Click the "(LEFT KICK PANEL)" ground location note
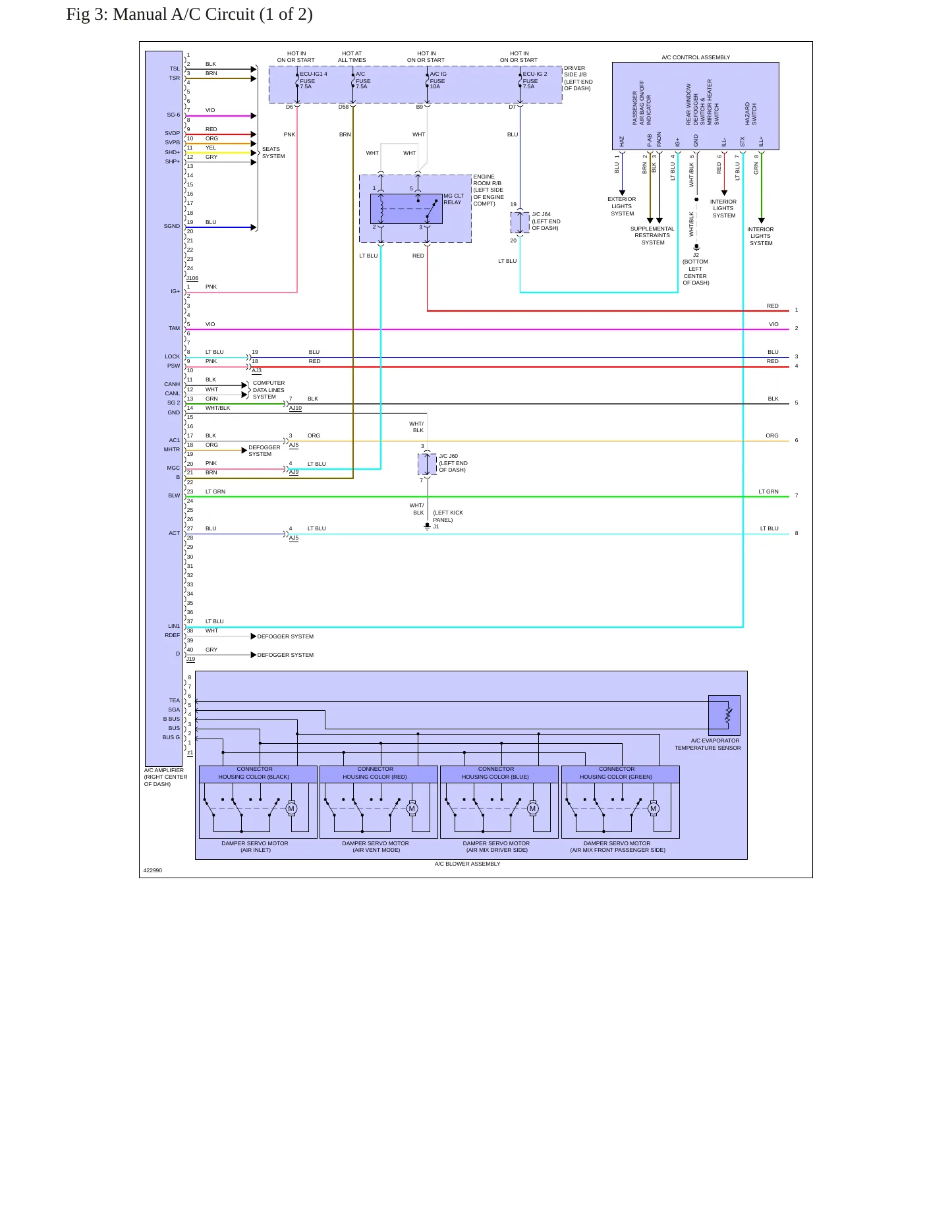This screenshot has height=1232, width=952. click(x=448, y=516)
